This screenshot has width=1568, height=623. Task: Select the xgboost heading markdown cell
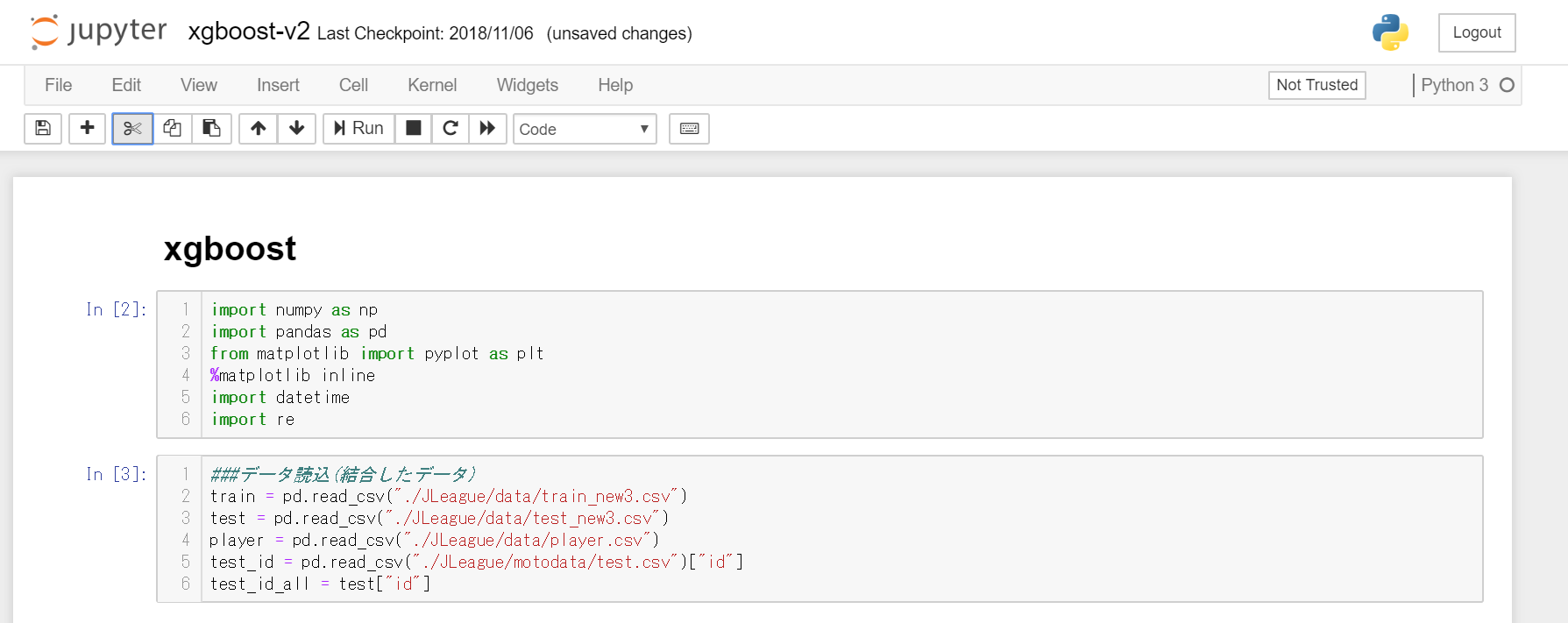230,249
